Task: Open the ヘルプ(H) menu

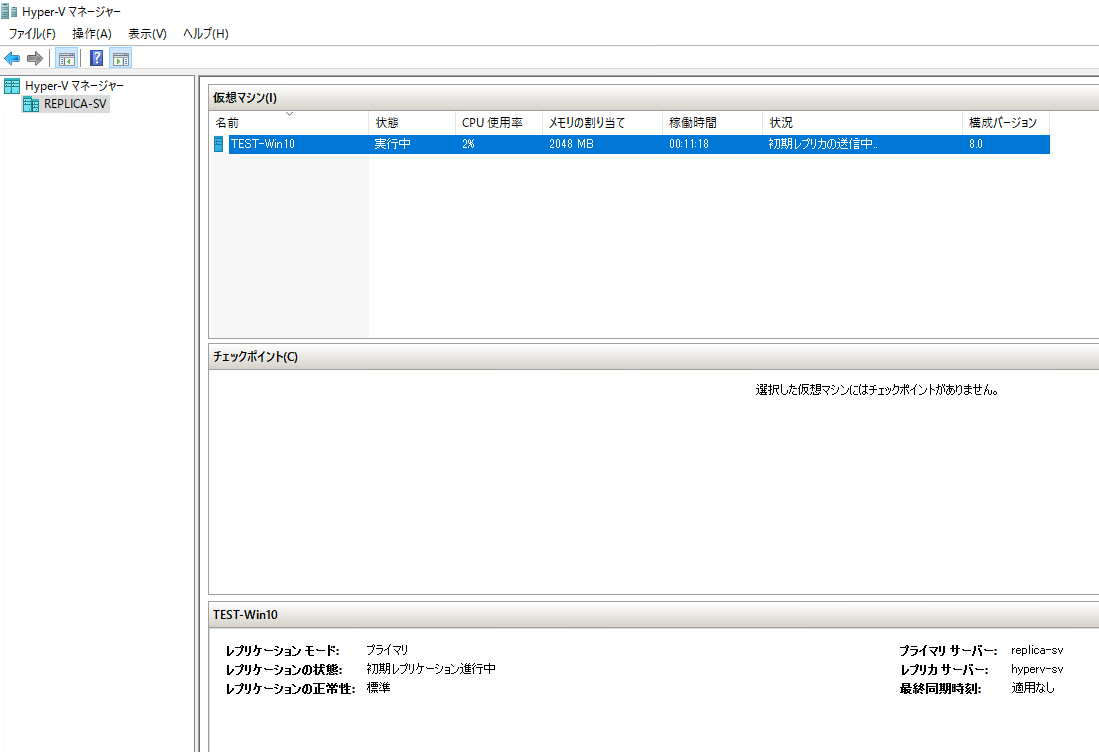Action: (x=205, y=34)
